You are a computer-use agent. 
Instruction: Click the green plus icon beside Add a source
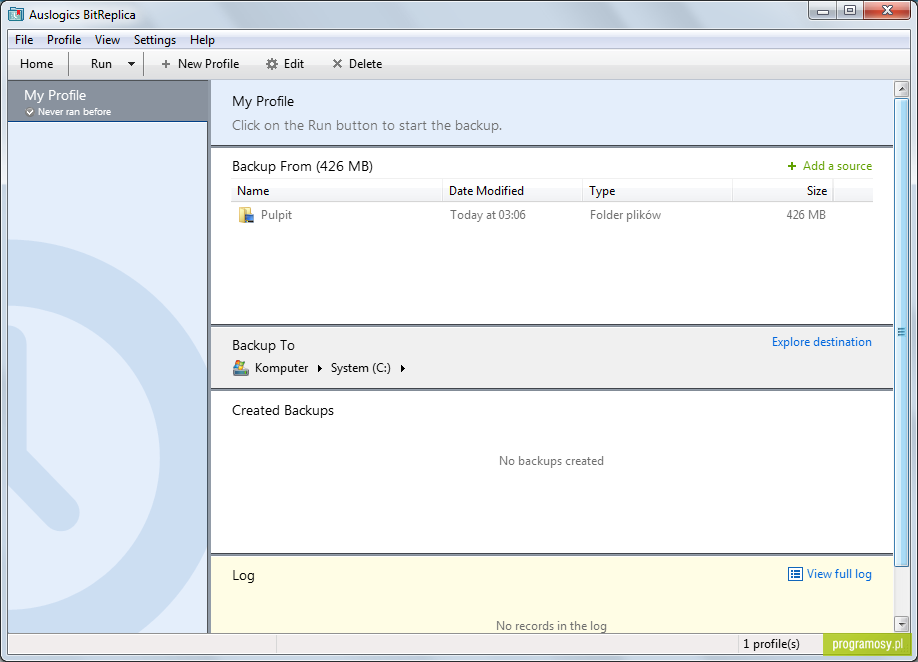(792, 166)
